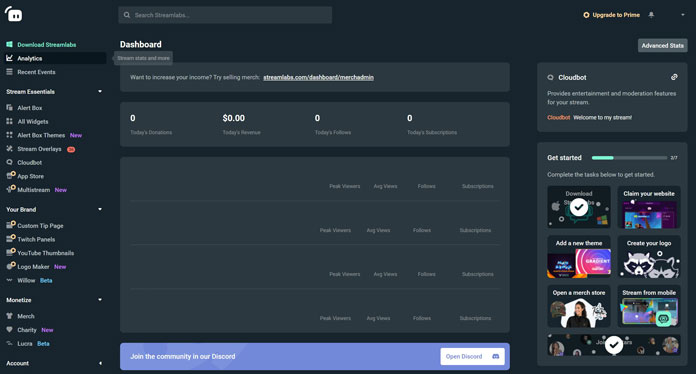Open the Add a new theme card

(579, 257)
